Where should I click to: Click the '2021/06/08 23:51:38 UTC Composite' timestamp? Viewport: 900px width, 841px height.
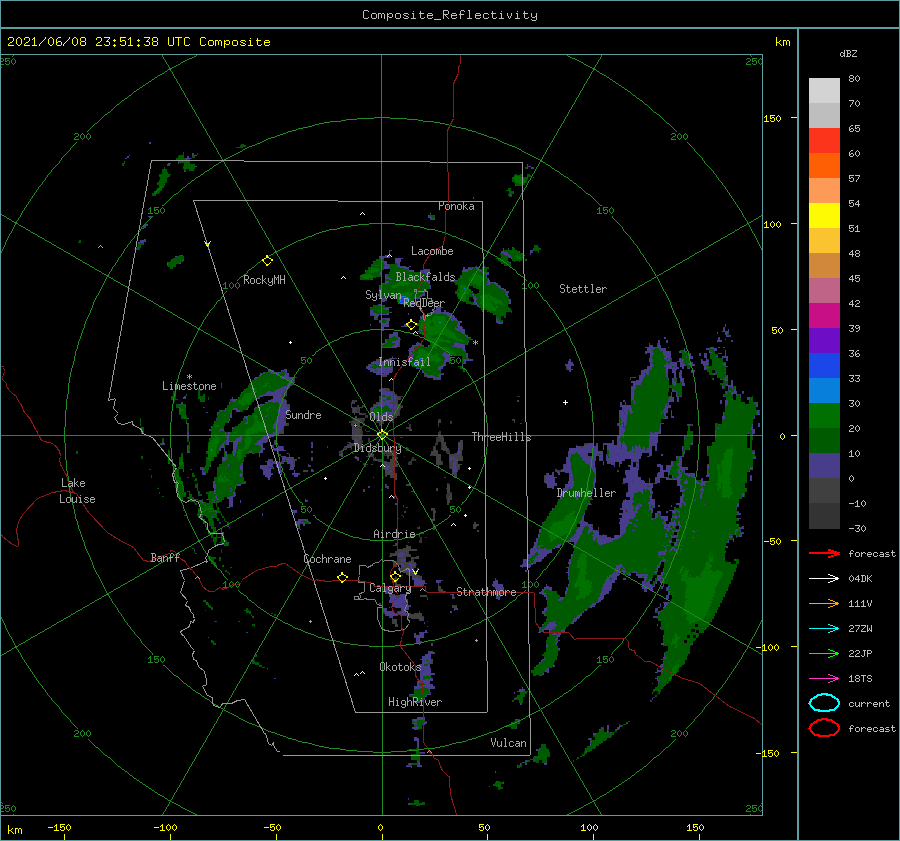click(138, 42)
